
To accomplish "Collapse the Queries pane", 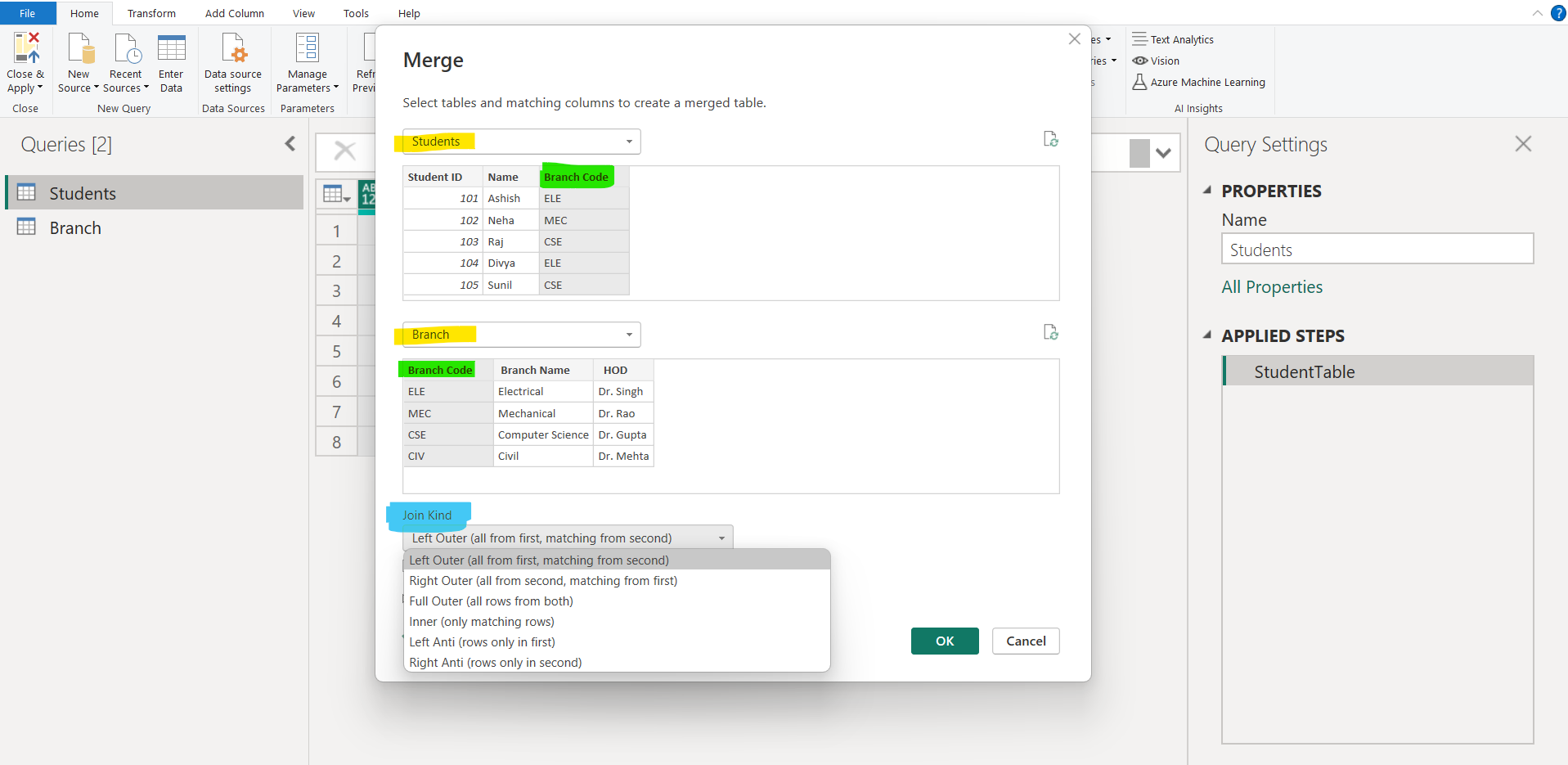I will click(290, 143).
